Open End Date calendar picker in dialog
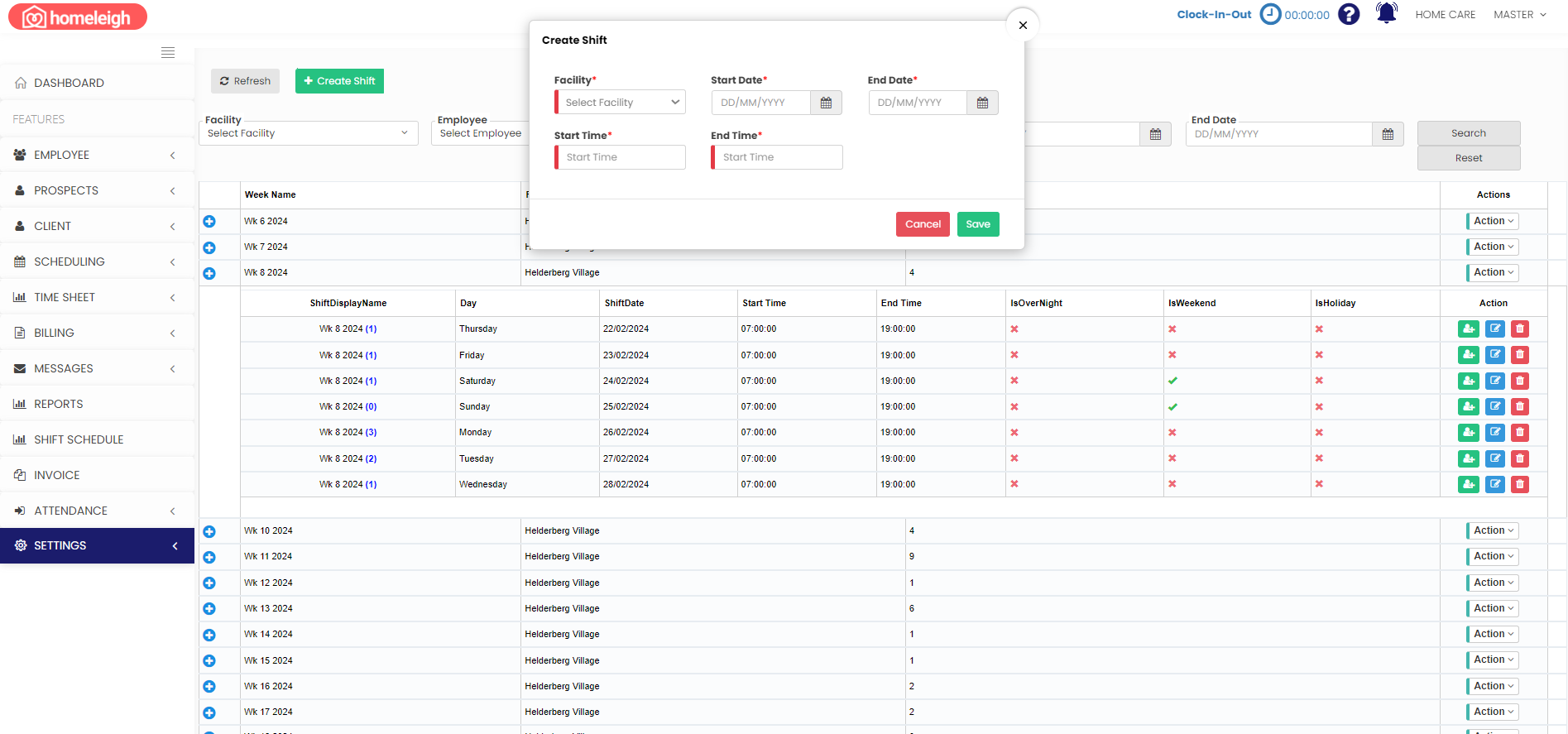The height and width of the screenshot is (734, 1568). tap(982, 103)
